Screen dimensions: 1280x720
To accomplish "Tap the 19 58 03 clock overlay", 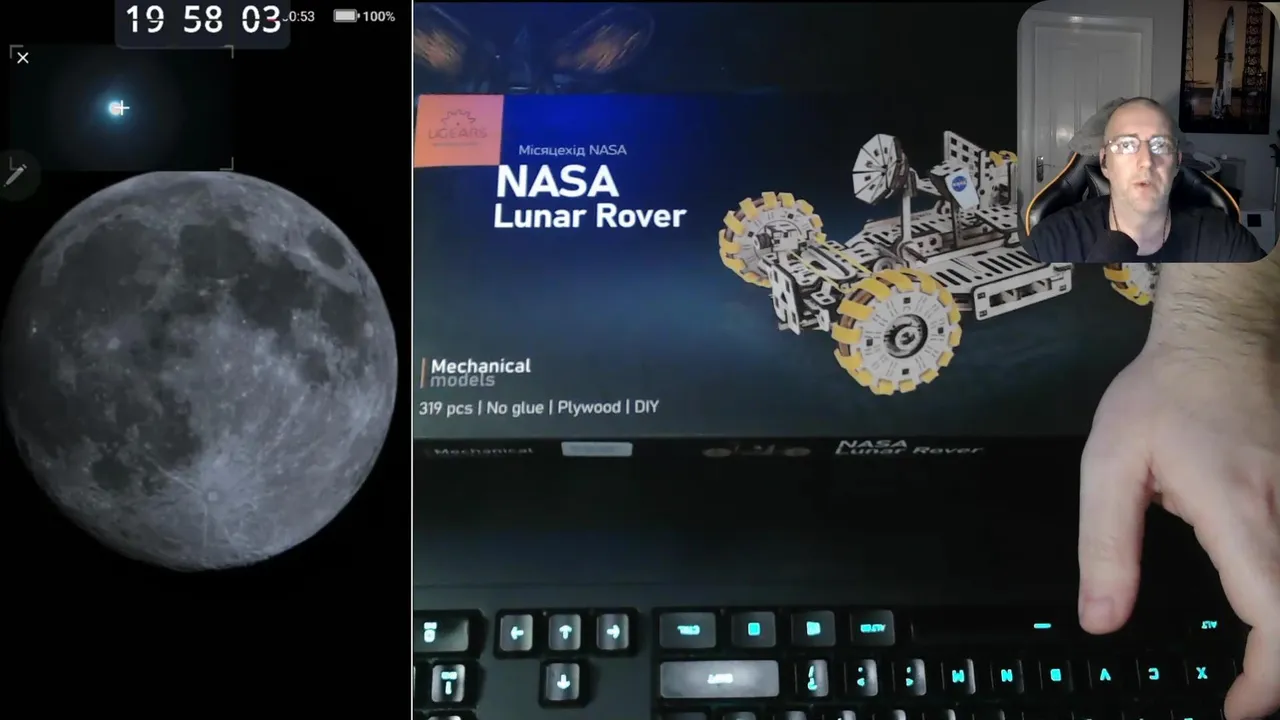I will pos(203,19).
